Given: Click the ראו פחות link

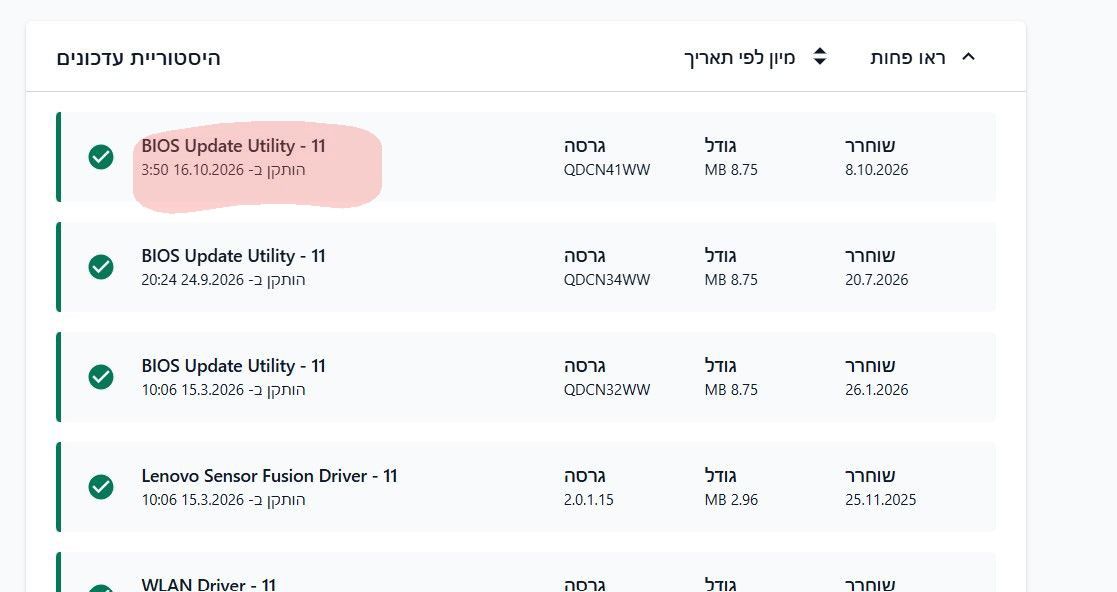Looking at the screenshot, I should (908, 58).
